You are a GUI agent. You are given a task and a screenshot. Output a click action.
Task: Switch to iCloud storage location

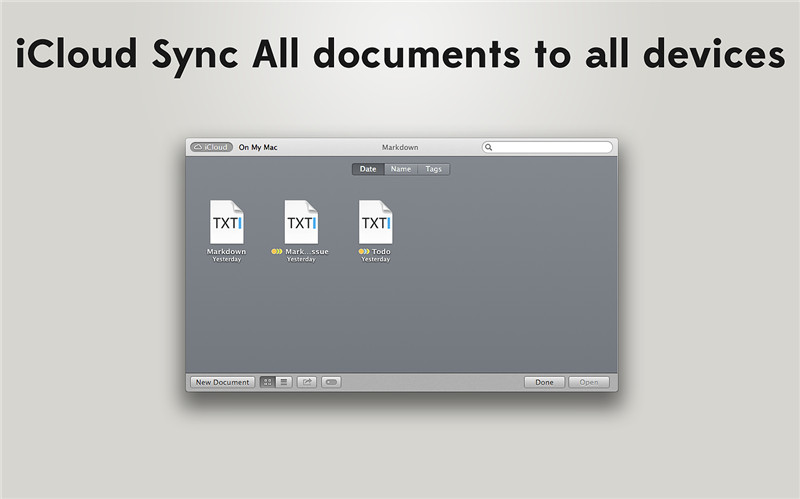(x=211, y=147)
